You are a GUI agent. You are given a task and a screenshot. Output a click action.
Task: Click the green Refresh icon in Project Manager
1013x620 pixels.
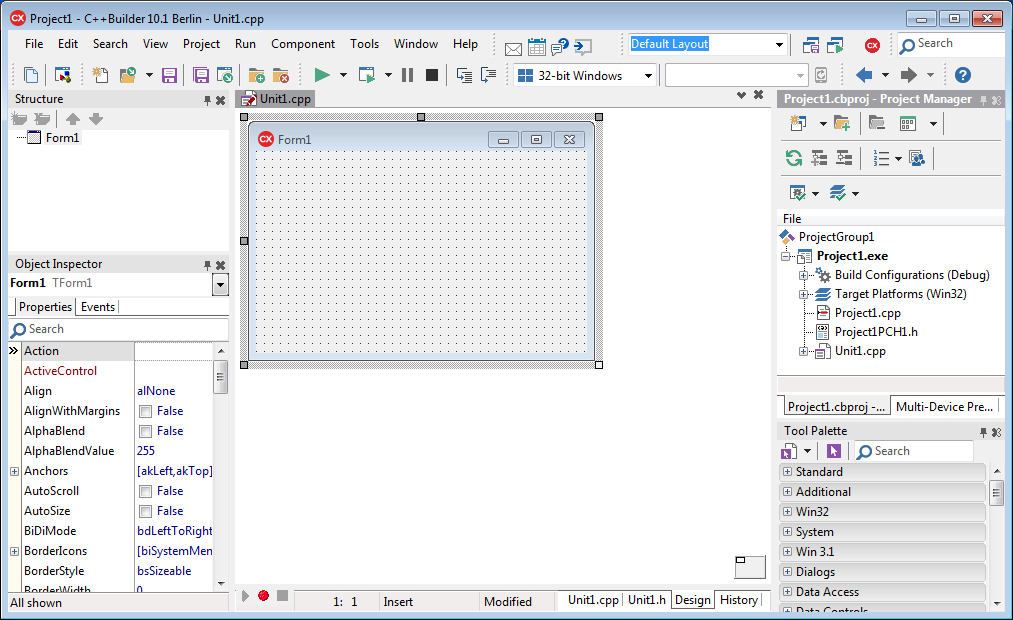tap(793, 158)
